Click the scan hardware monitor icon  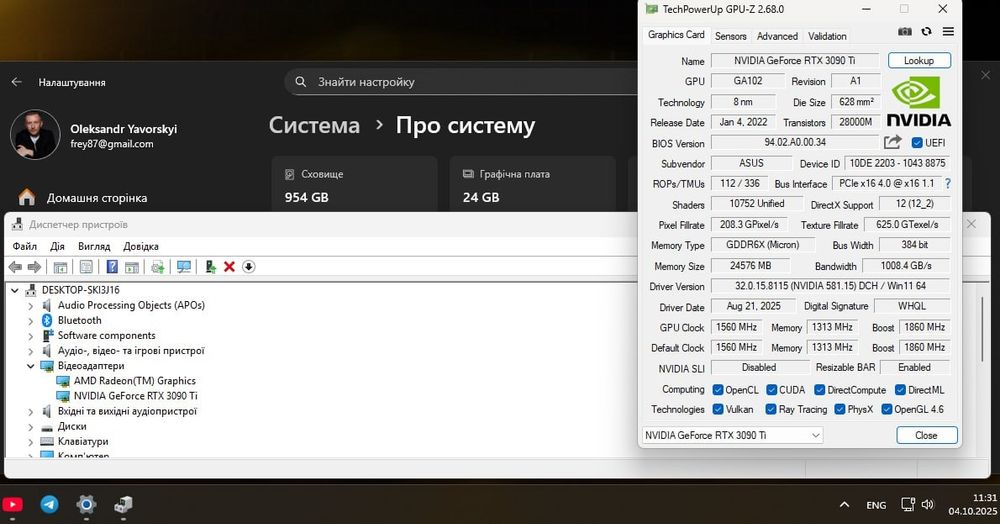[x=184, y=267]
